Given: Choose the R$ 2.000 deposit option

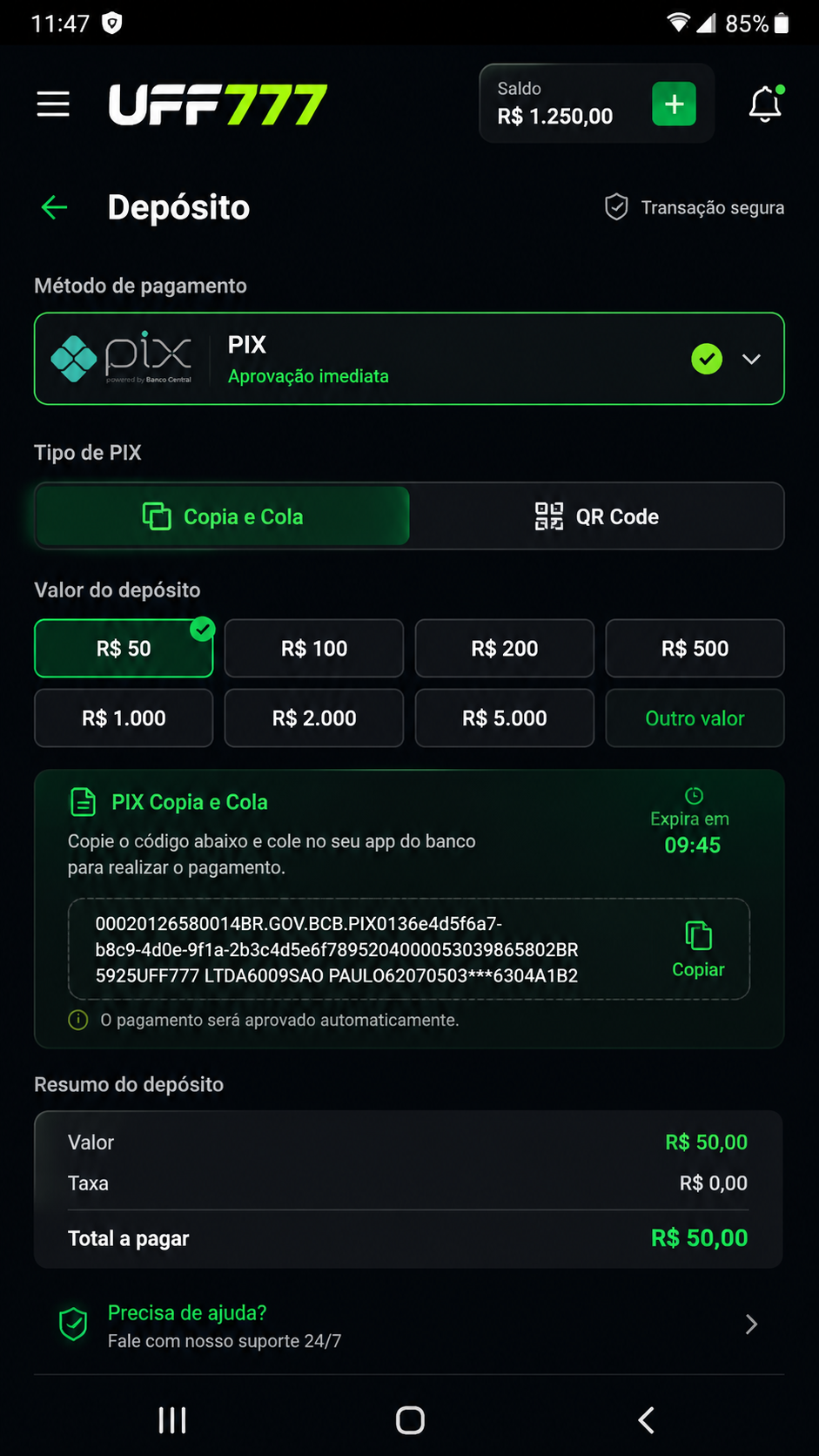Looking at the screenshot, I should [314, 718].
